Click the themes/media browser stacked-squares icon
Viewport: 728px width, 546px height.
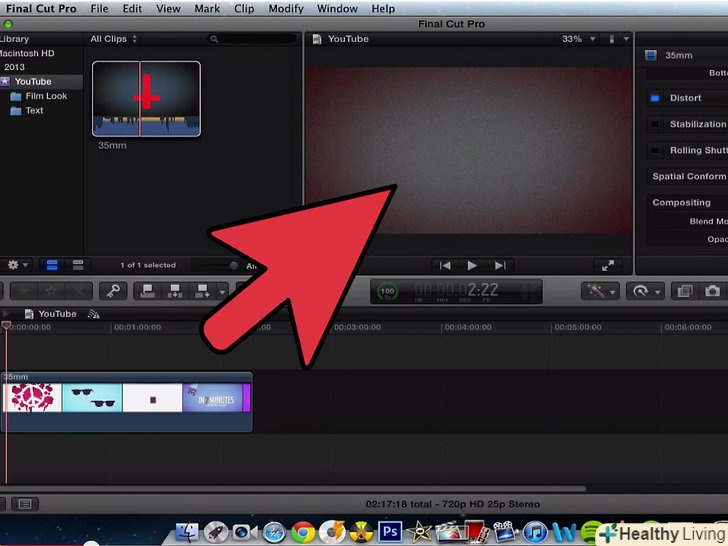(685, 291)
